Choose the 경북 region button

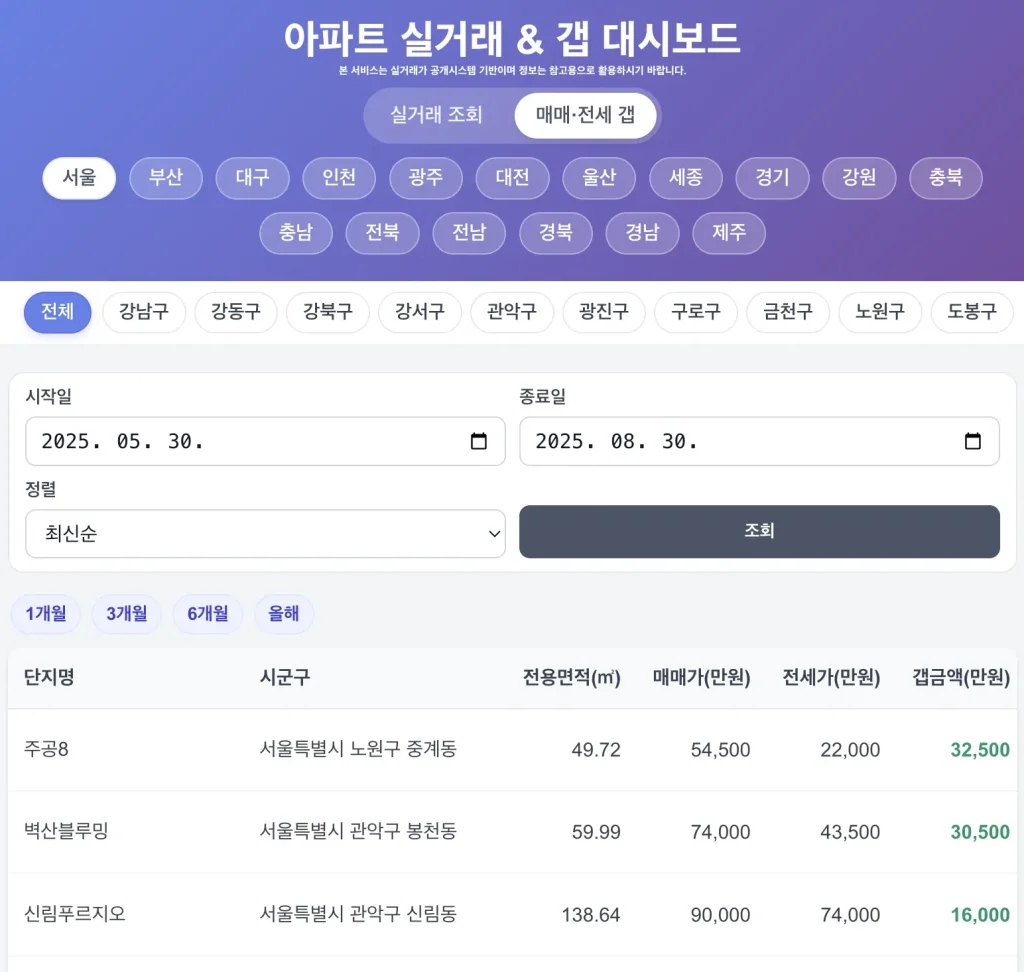click(x=556, y=233)
